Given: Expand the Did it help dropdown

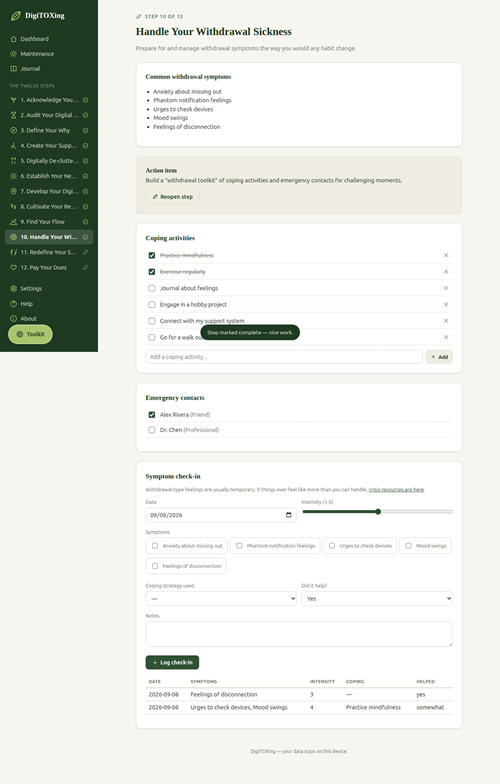Looking at the screenshot, I should (377, 598).
